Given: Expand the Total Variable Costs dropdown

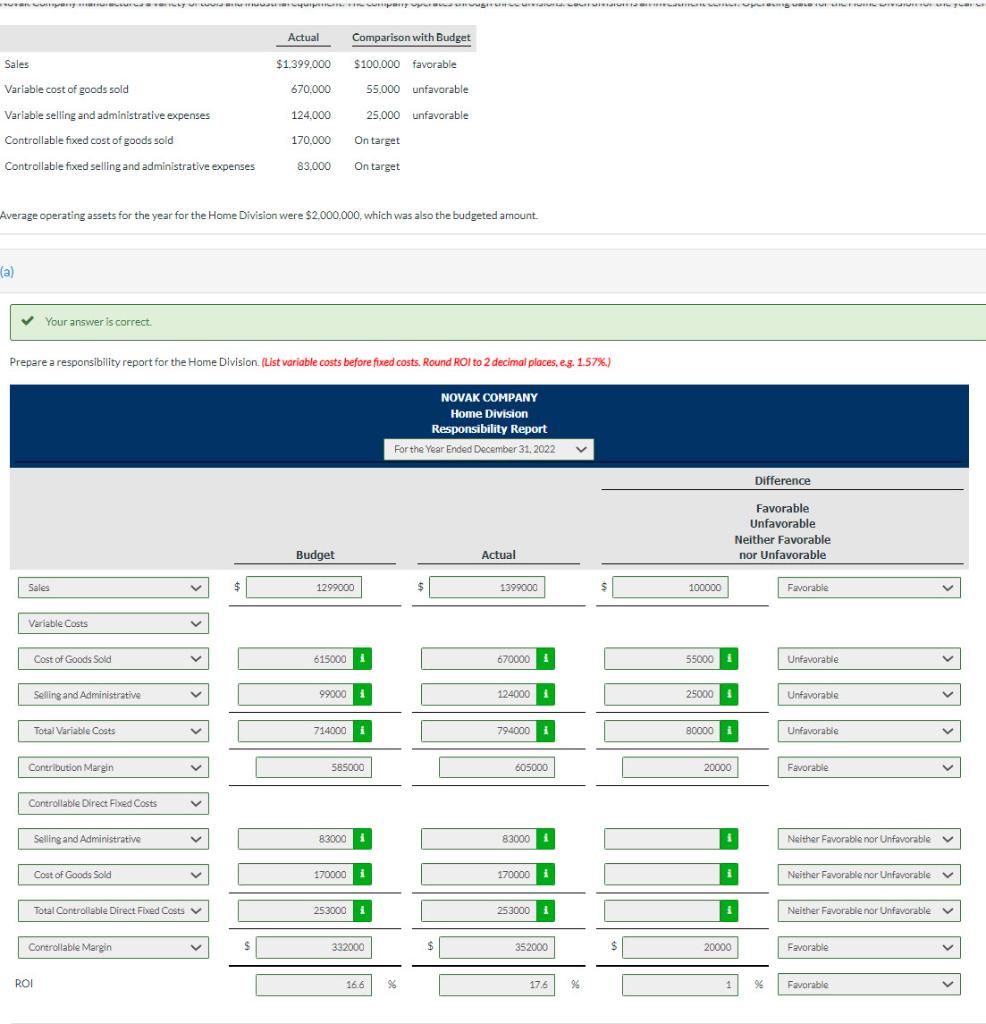Looking at the screenshot, I should (x=114, y=731).
